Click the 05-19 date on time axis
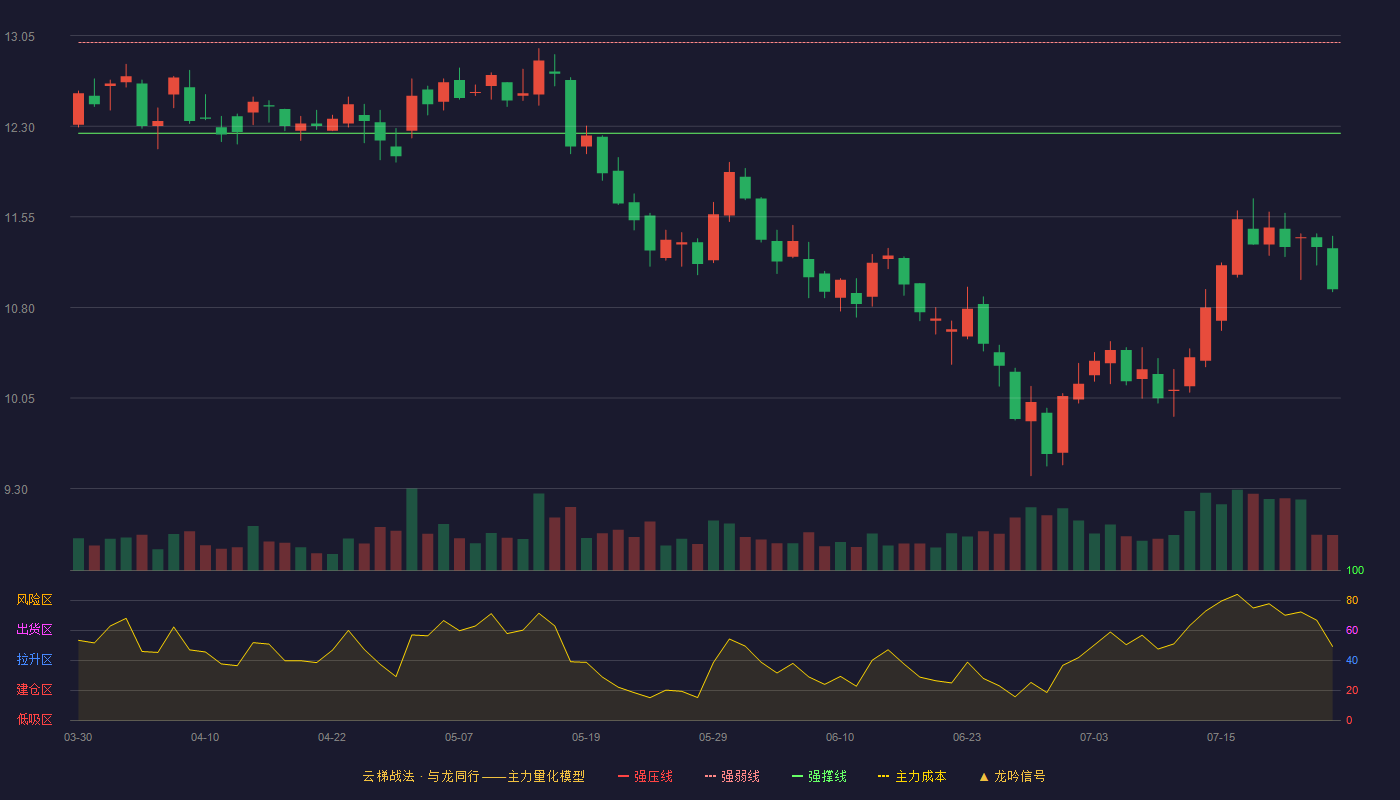This screenshot has height=800, width=1400. point(586,737)
